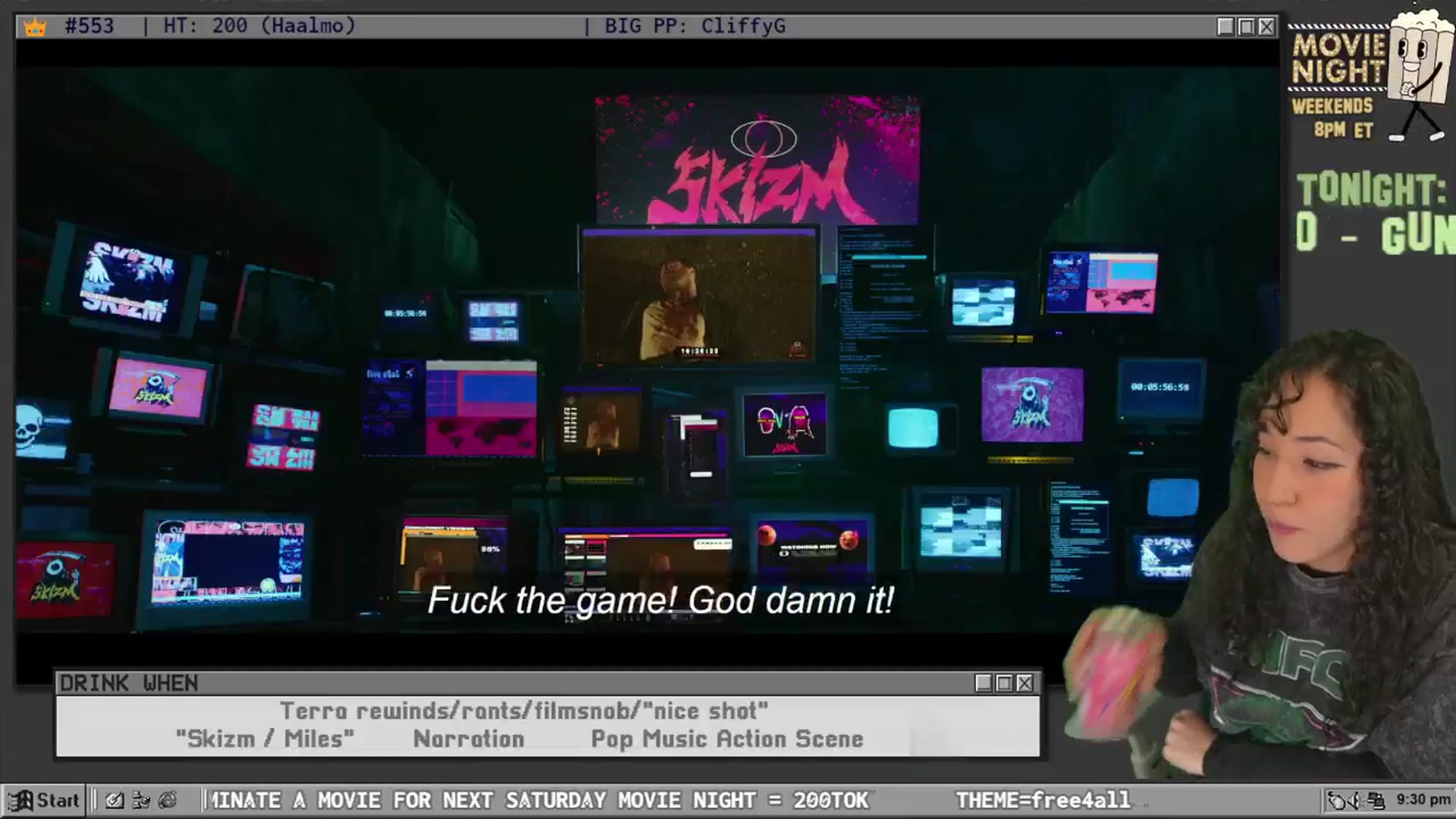Close the main movie window
The image size is (1456, 819).
1266,27
